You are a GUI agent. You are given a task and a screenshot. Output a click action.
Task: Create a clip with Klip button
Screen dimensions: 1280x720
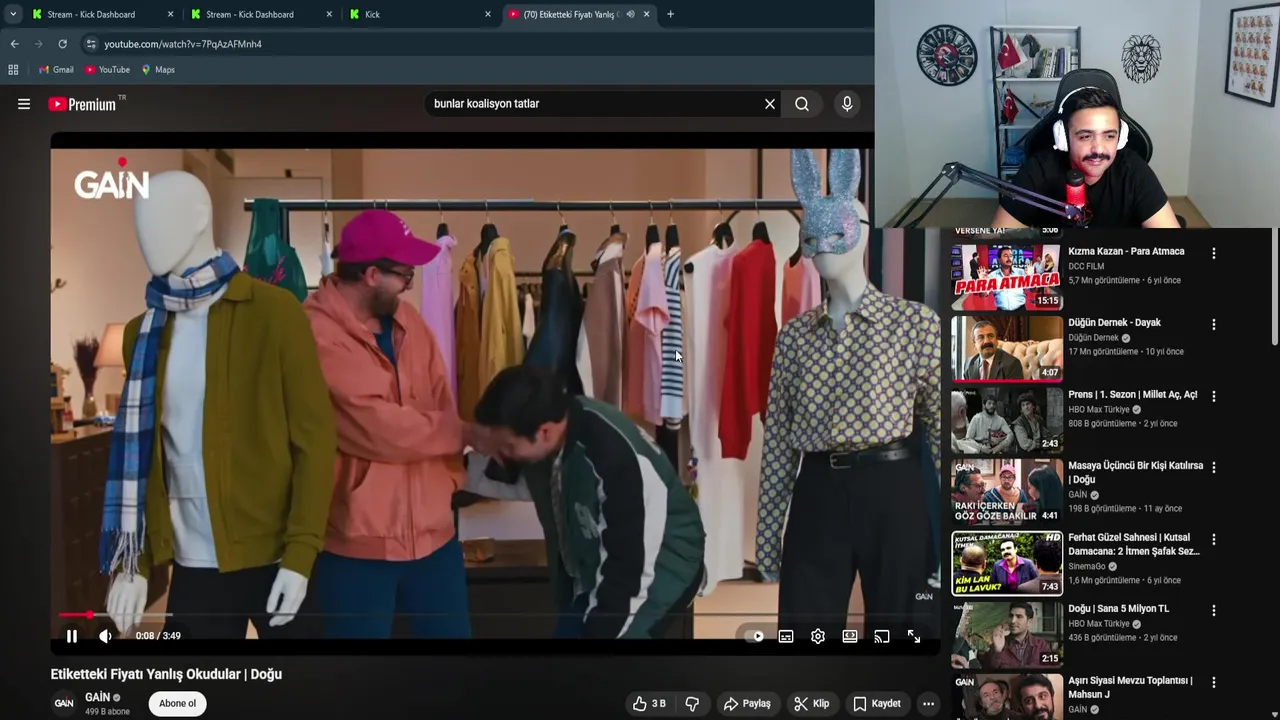pos(811,704)
